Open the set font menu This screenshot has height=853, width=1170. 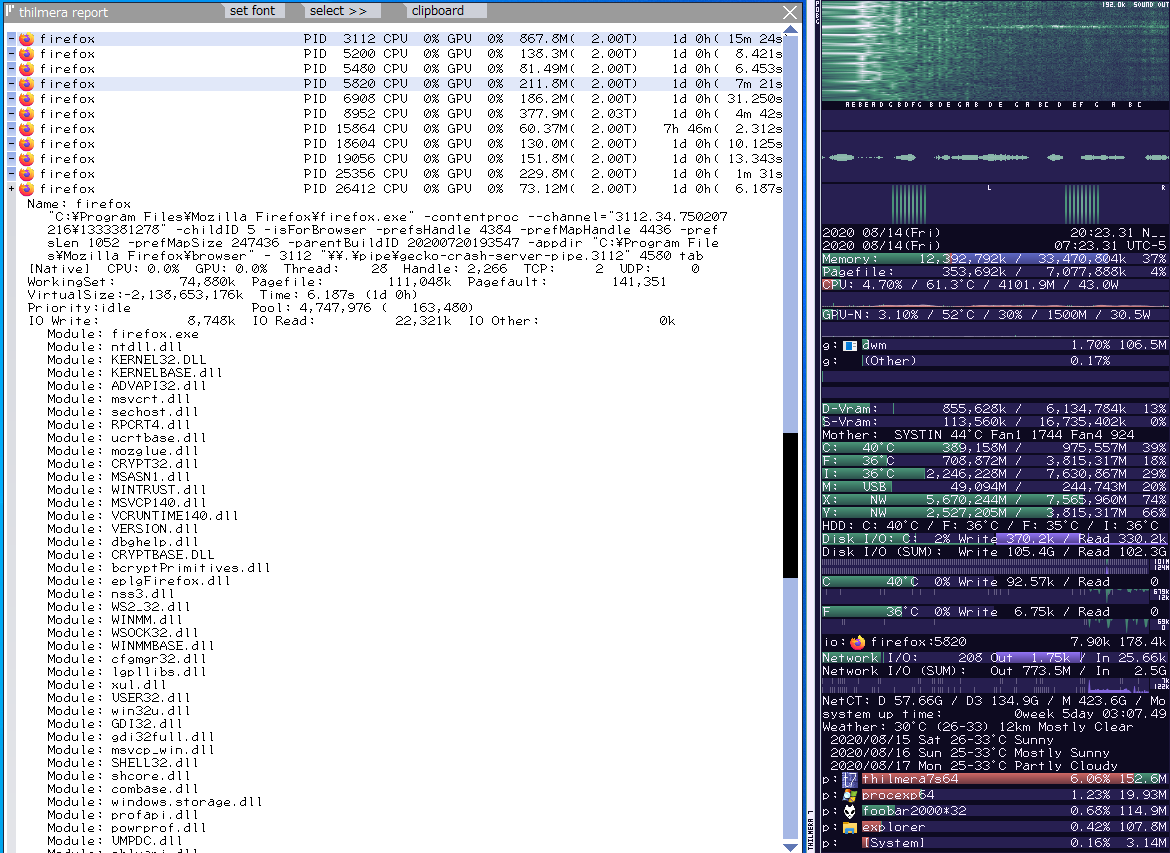coord(253,10)
